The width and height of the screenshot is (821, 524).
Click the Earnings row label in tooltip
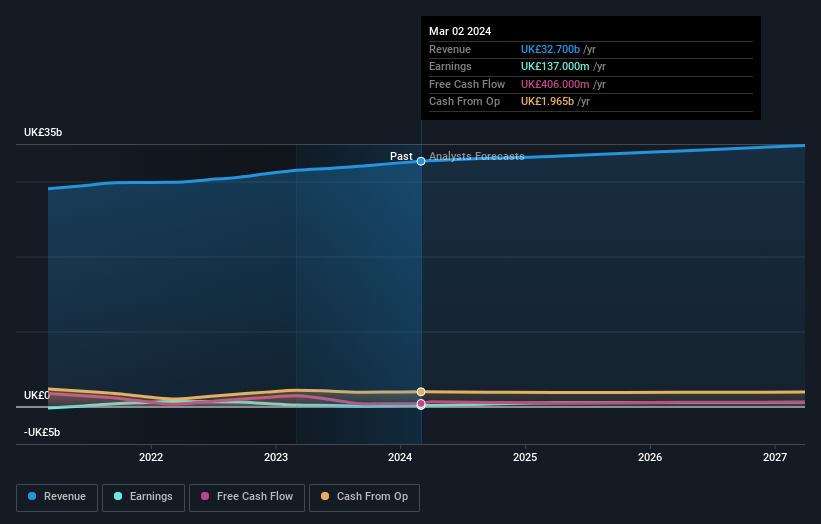[450, 66]
